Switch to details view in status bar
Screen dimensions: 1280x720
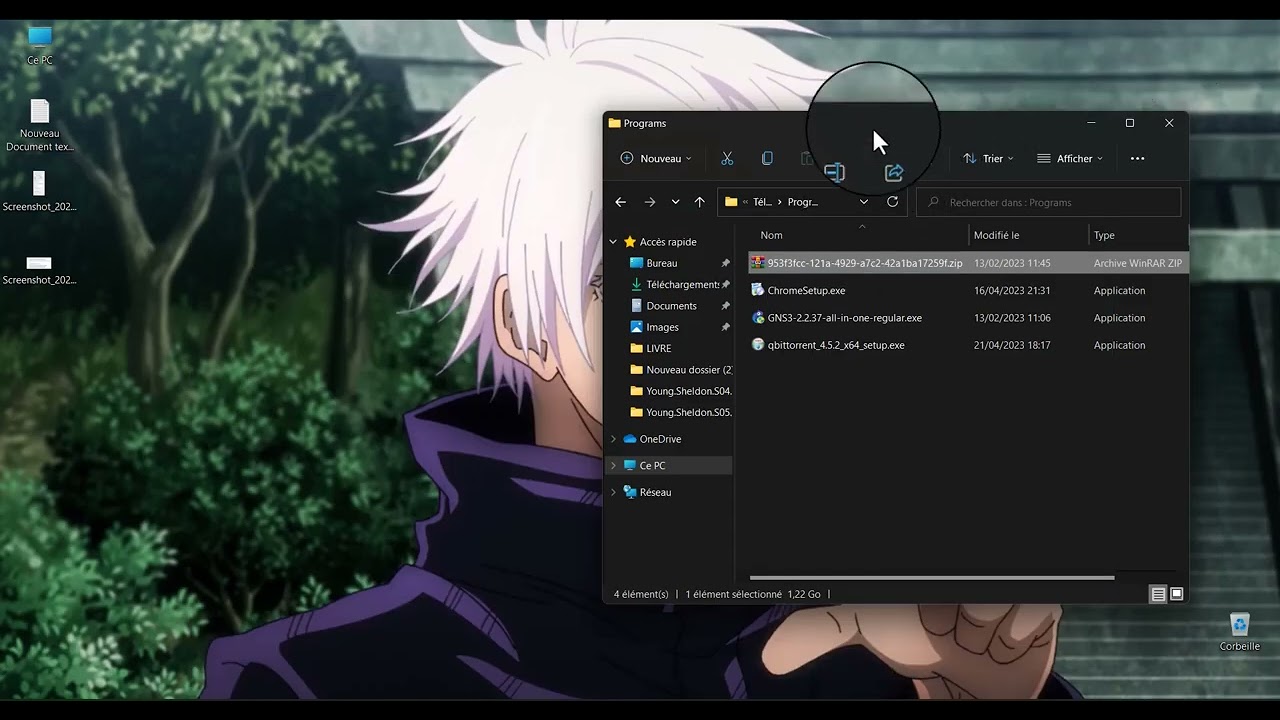pos(1158,594)
